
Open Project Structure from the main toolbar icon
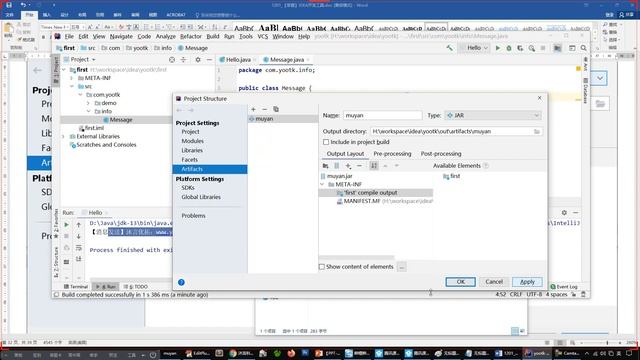pos(557,48)
